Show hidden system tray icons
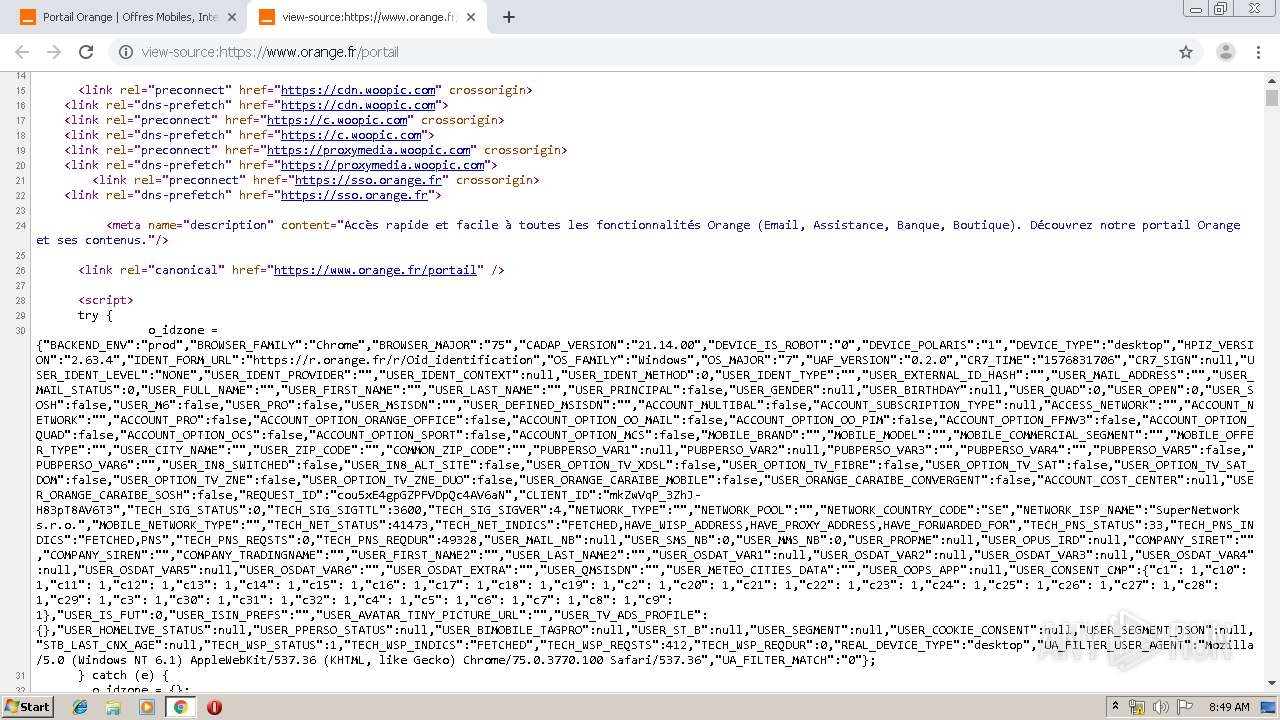The image size is (1280, 720). [x=1115, y=707]
